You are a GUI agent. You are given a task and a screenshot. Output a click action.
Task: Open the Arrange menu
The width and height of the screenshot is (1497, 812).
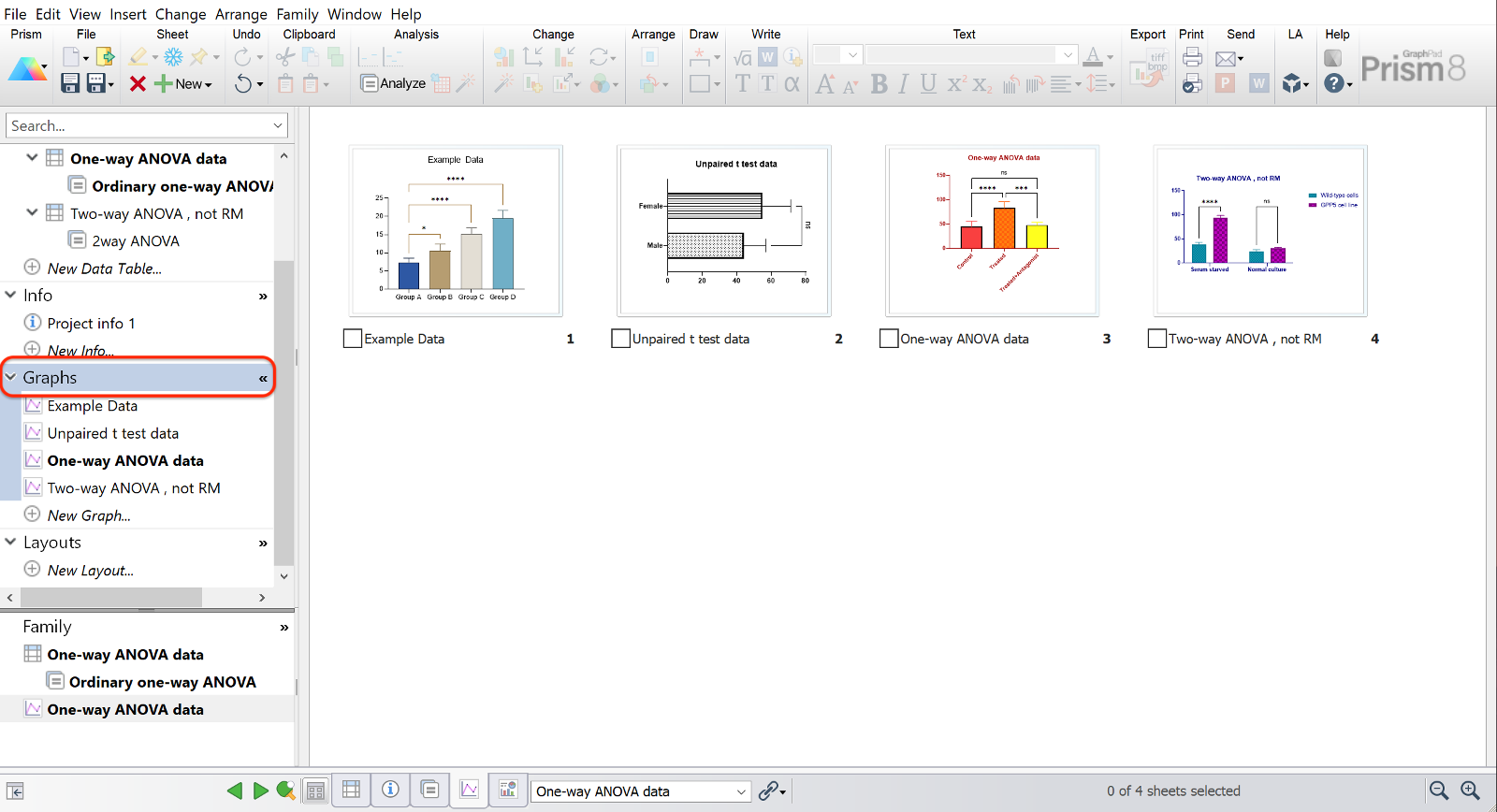click(240, 14)
